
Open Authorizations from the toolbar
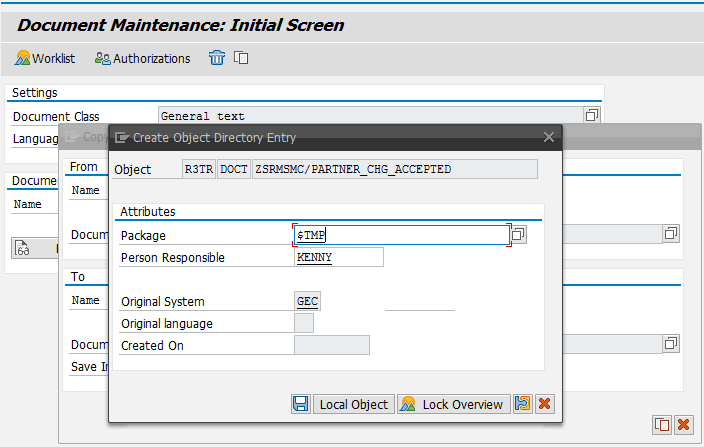point(142,58)
